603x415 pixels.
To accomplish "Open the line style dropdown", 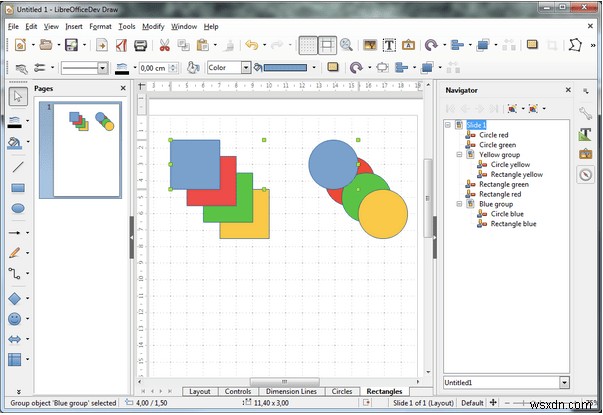I will click(102, 68).
